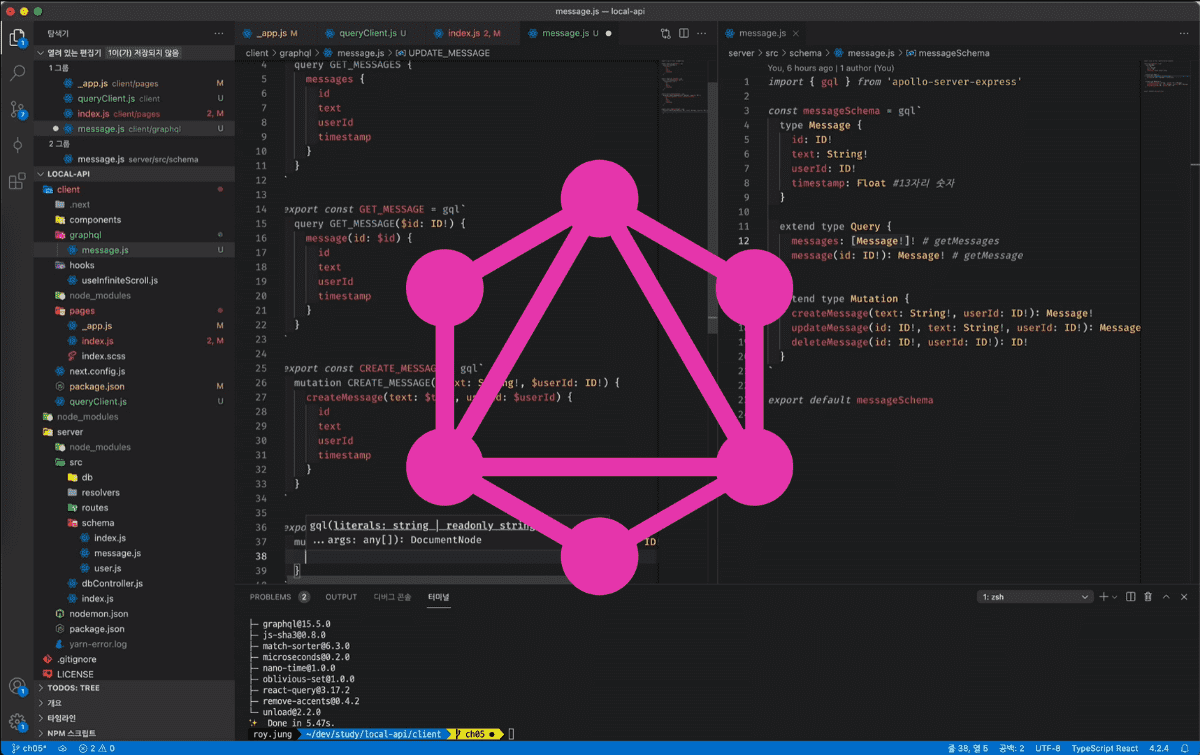Open more actions for the right editor group

1185,33
